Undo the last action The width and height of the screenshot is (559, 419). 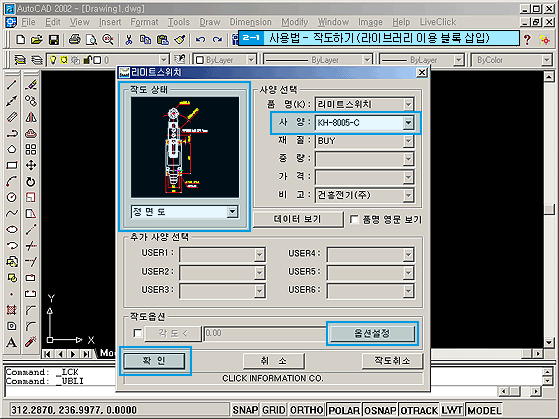200,39
